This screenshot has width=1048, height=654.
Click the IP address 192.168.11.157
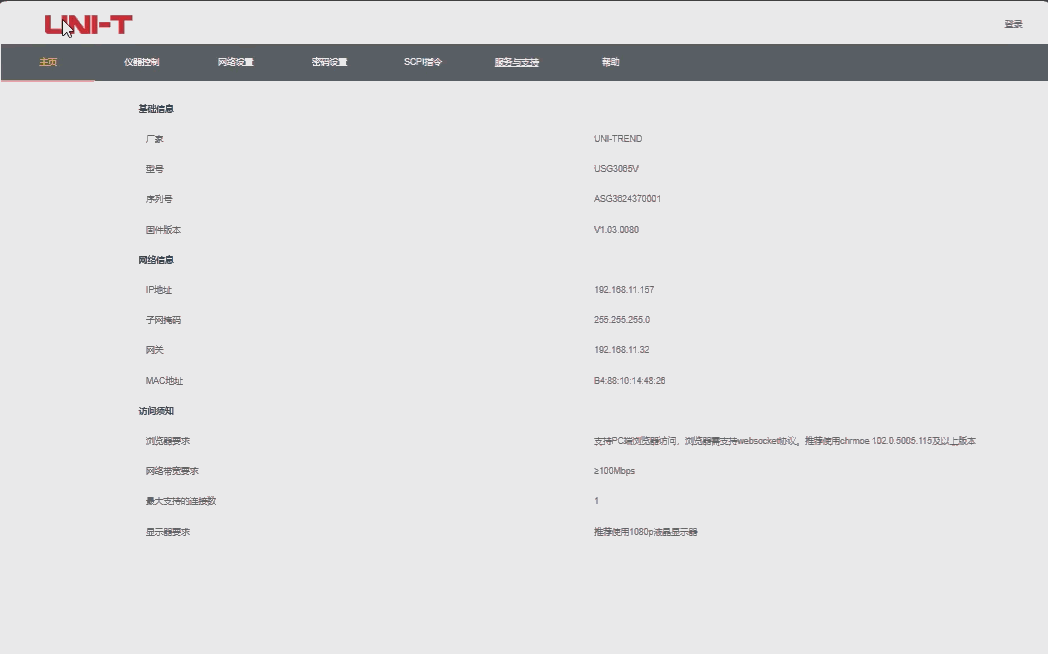623,290
